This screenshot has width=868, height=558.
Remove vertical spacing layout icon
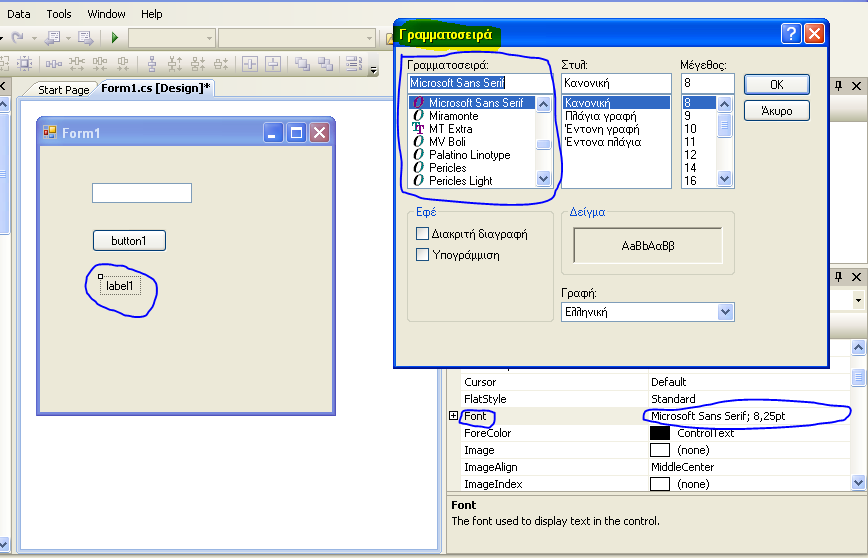pyautogui.click(x=221, y=64)
